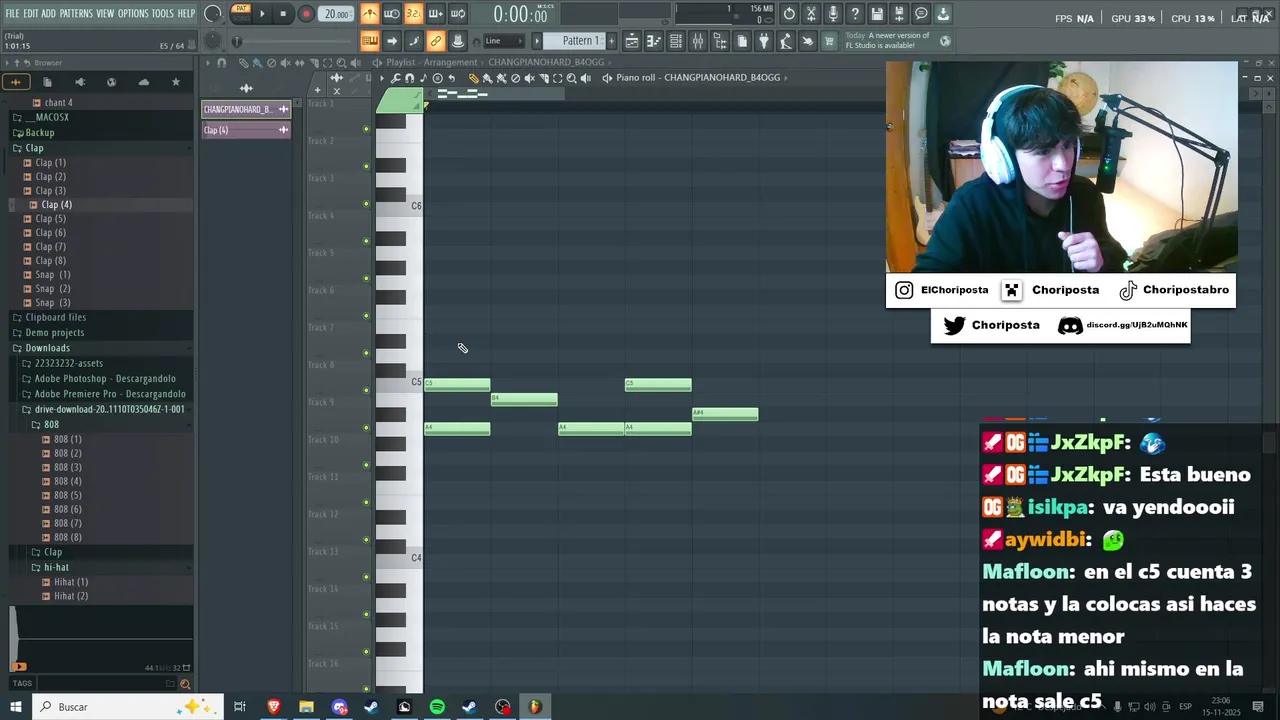Image resolution: width=1280 pixels, height=720 pixels.
Task: Open the HELP menu
Action: tap(186, 13)
